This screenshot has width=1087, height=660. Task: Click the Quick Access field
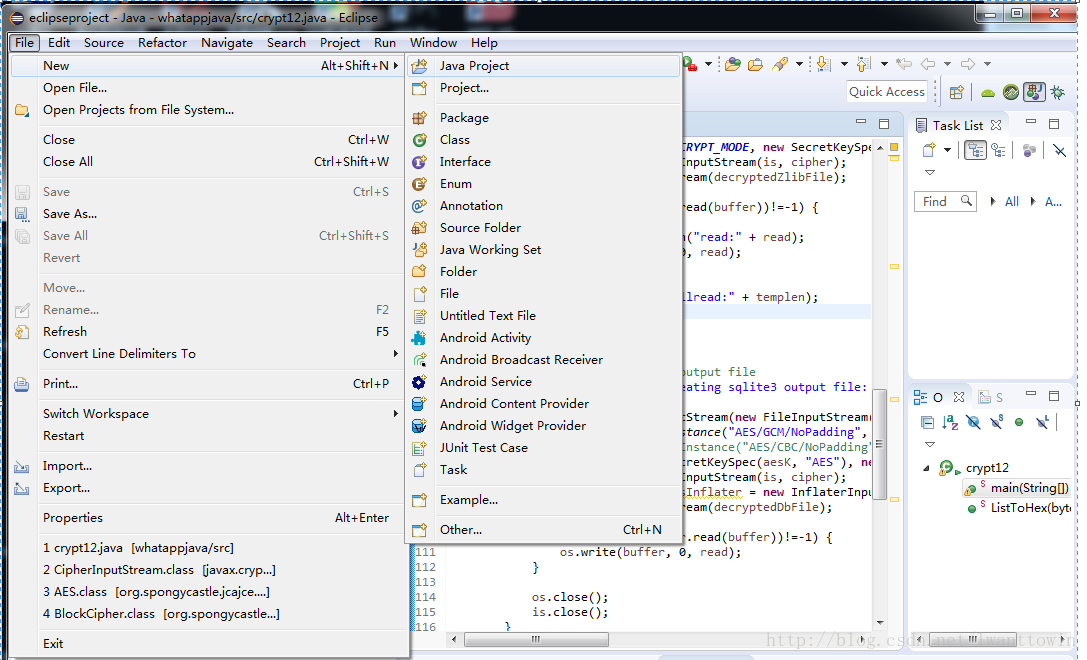click(887, 92)
